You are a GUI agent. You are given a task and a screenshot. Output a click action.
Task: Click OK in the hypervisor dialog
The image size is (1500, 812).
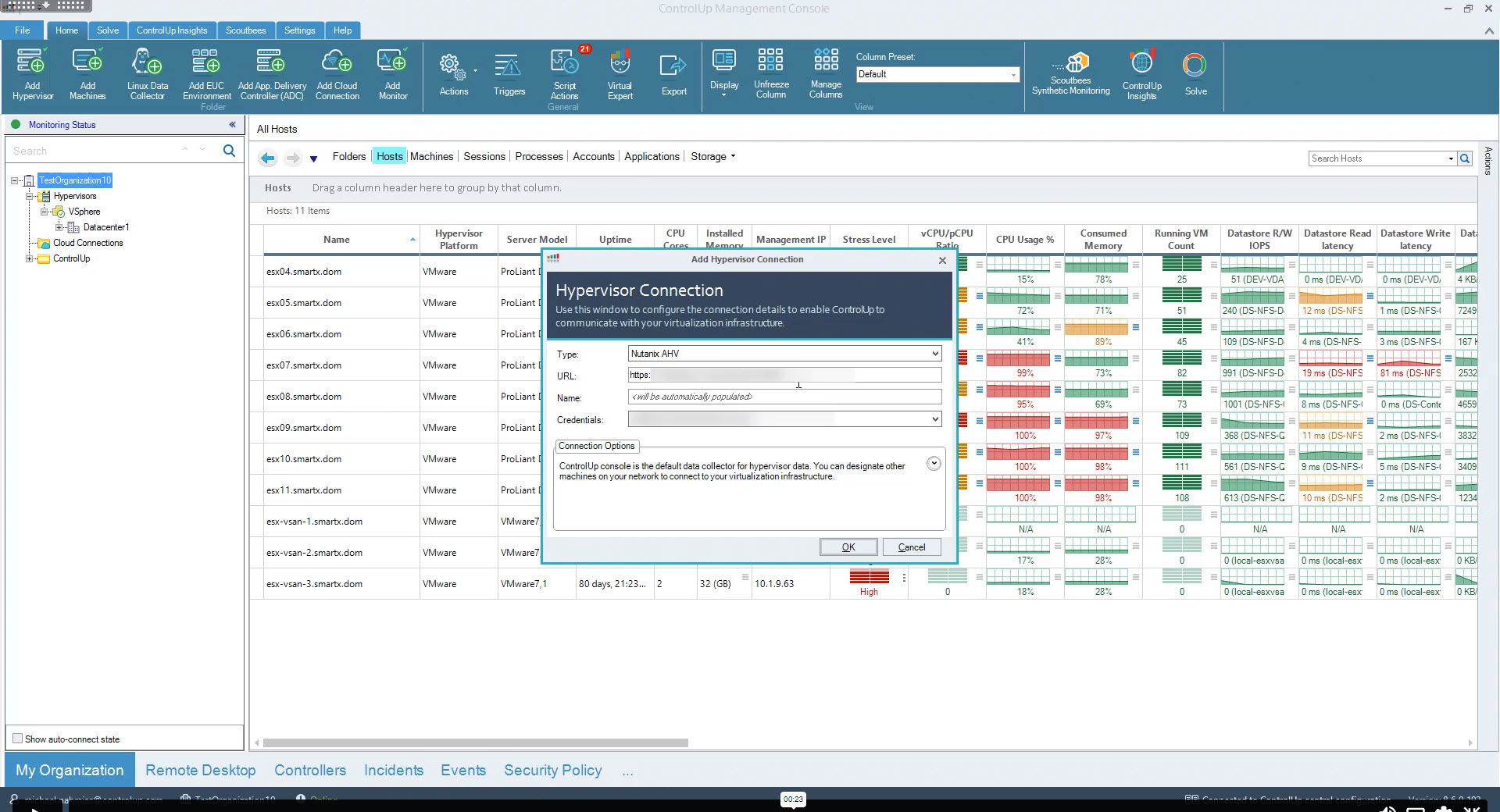(x=848, y=547)
